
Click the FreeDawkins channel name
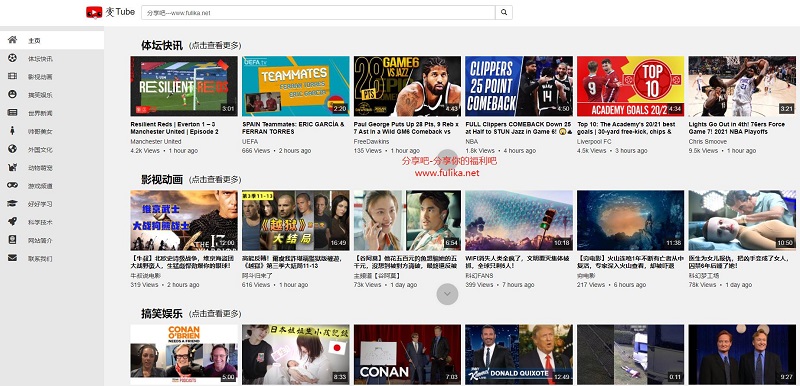371,141
